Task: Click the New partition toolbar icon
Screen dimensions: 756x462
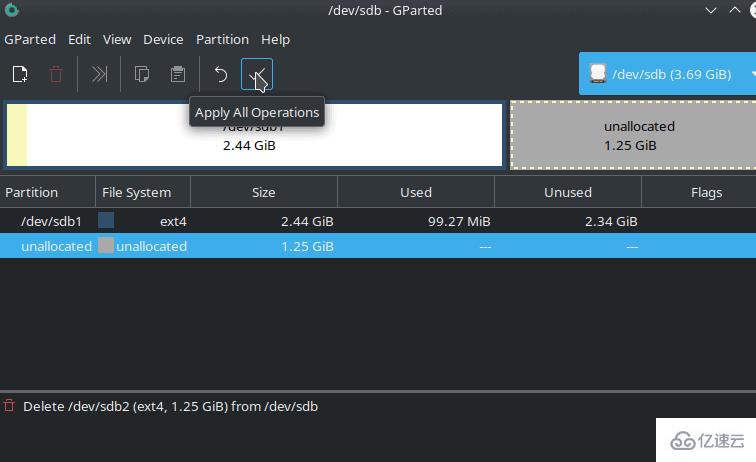Action: click(20, 74)
